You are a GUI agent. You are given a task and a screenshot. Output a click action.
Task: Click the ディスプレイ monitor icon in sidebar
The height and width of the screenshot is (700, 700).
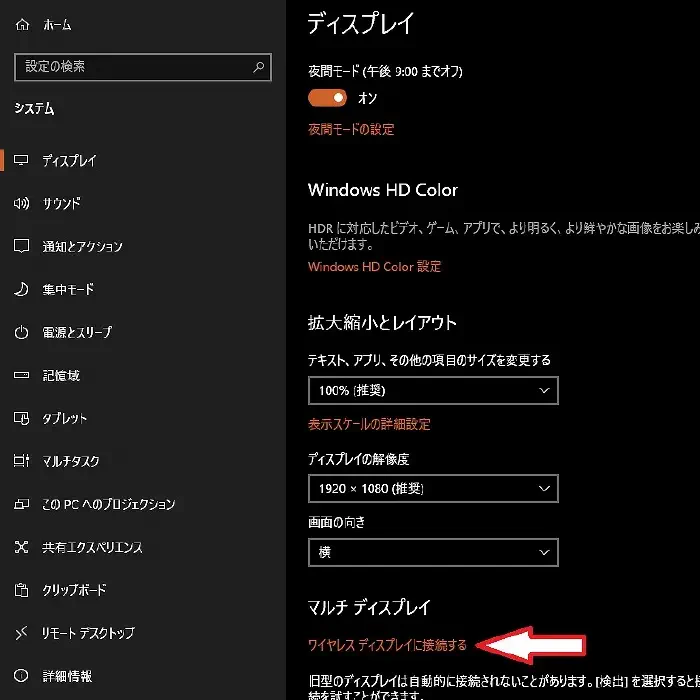coord(21,160)
